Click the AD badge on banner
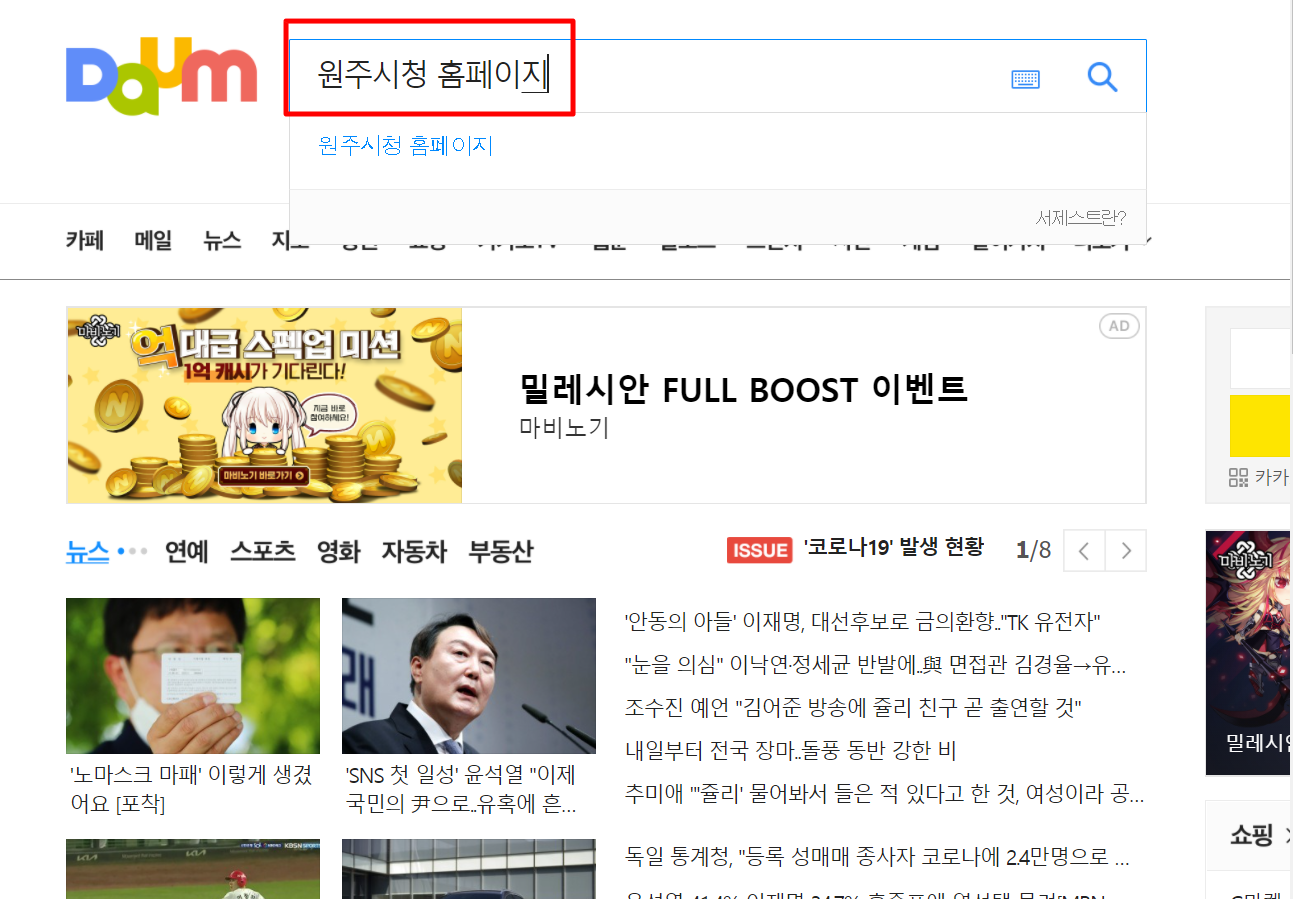1293x899 pixels. click(x=1119, y=326)
